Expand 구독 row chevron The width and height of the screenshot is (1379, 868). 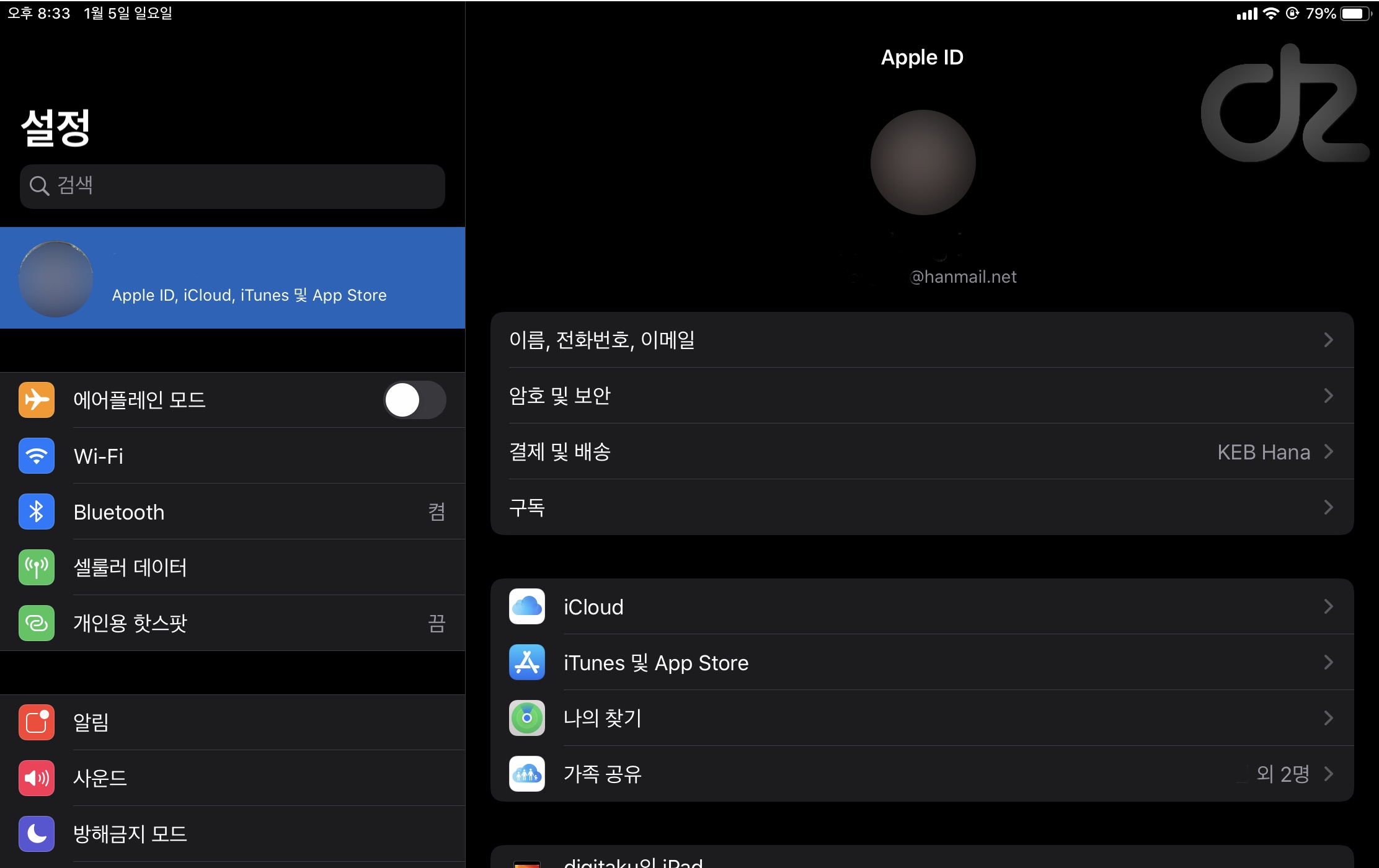click(x=1328, y=507)
